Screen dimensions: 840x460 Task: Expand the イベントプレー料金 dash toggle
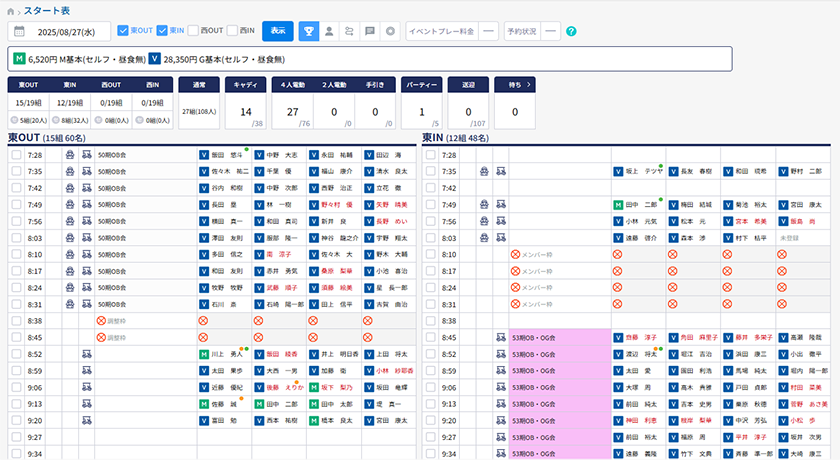coord(488,31)
